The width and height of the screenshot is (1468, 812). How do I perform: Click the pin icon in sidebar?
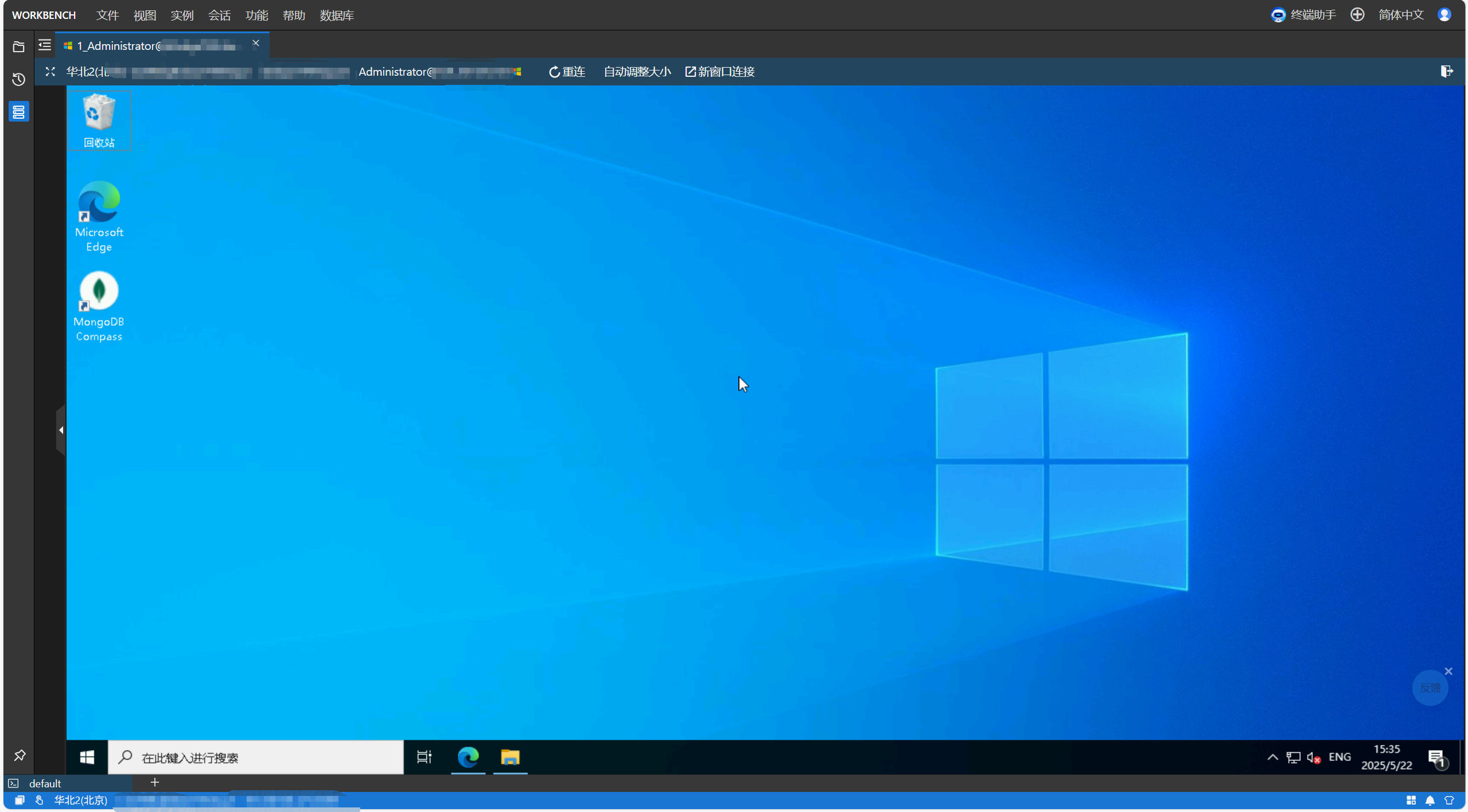pos(20,755)
